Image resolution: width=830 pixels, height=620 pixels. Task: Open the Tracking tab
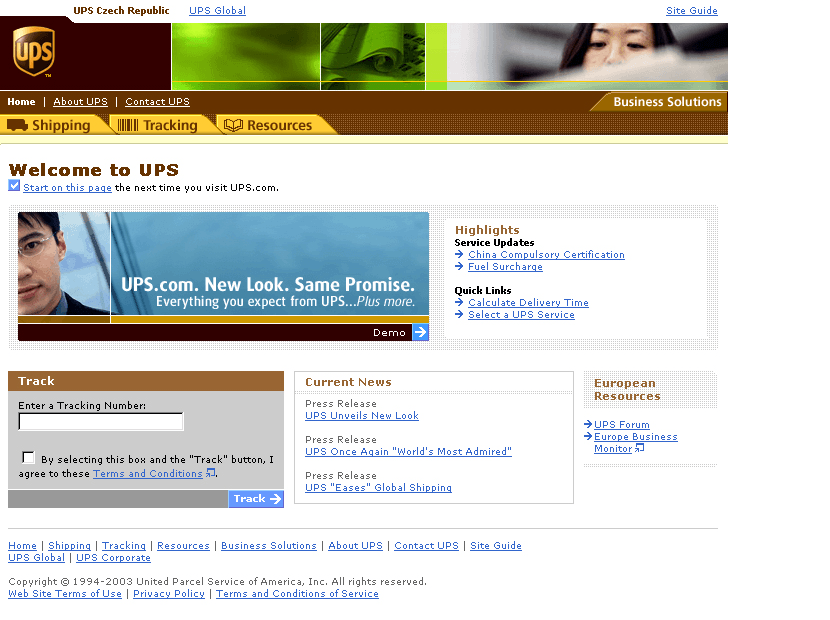tap(162, 125)
